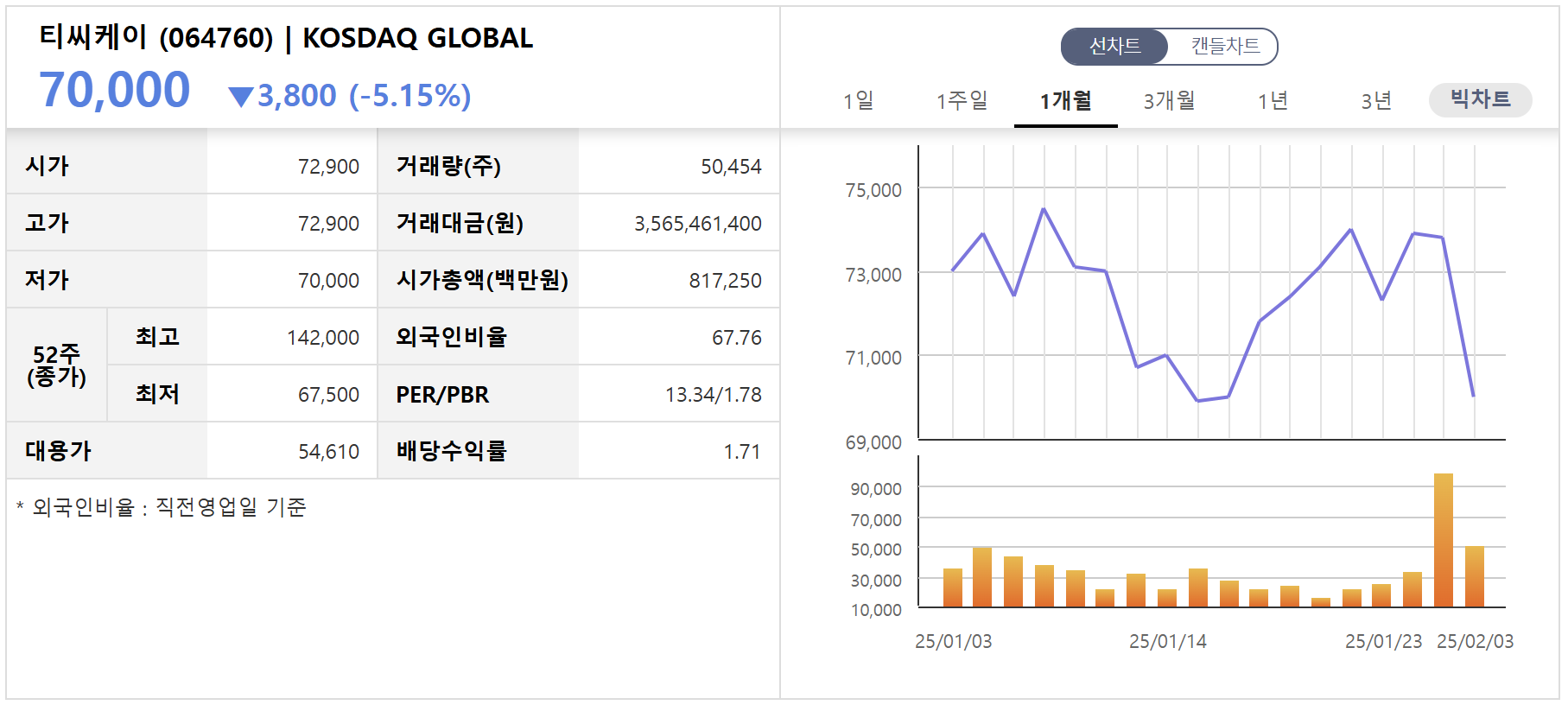Click the 25/01/03 date axis label
This screenshot has width=1568, height=705.
(953, 642)
